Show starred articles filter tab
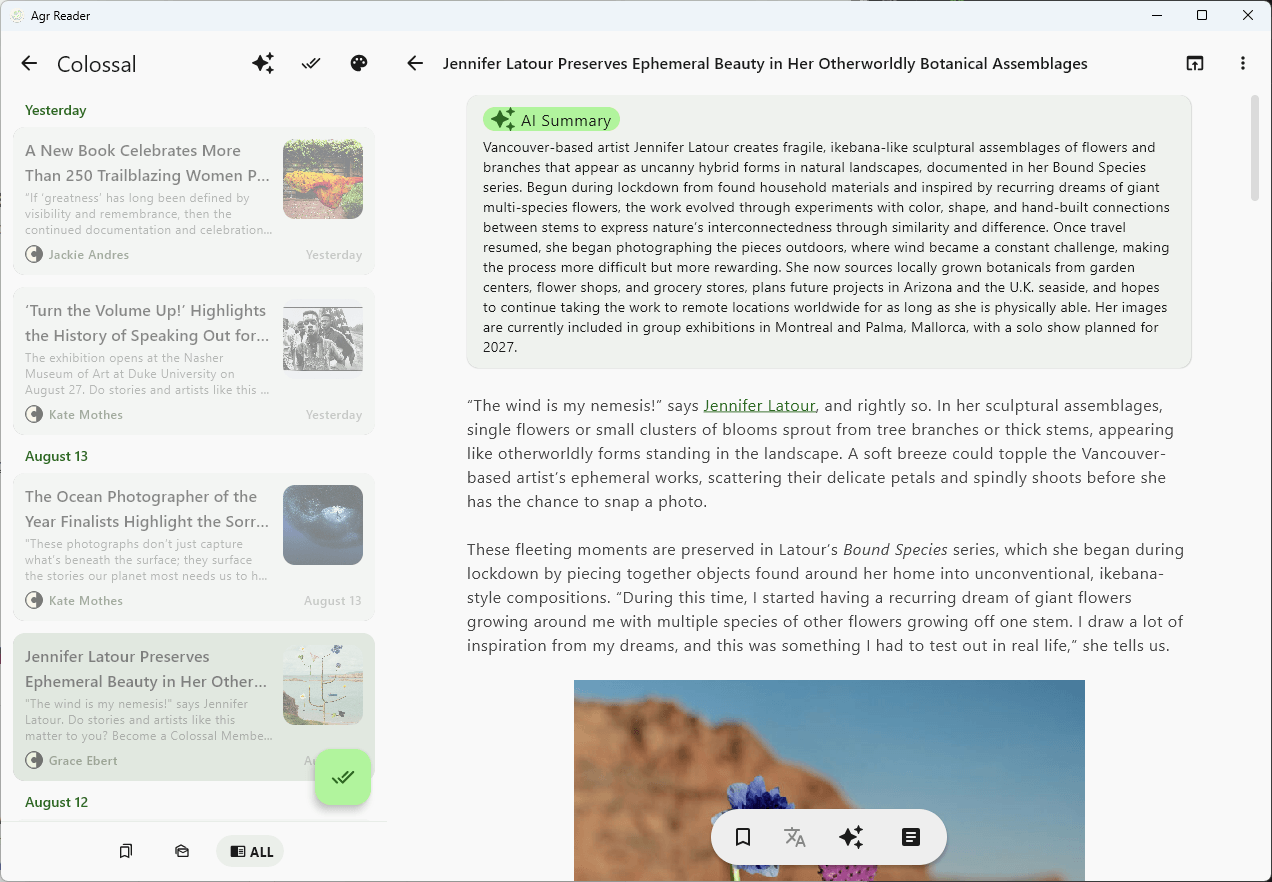The height and width of the screenshot is (882, 1272). [x=126, y=851]
